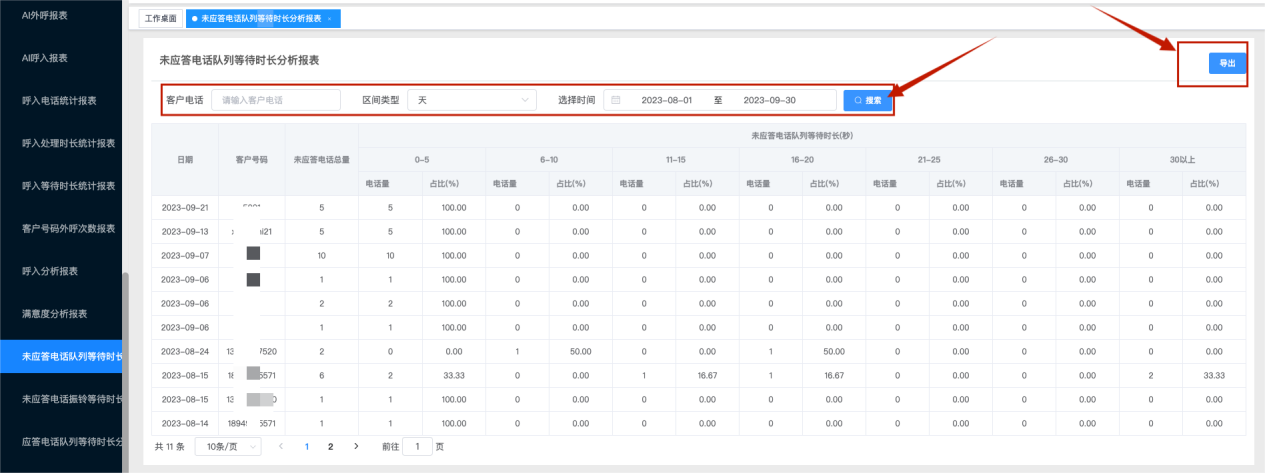Go to next page arrow in pagination
The image size is (1265, 473).
click(x=356, y=446)
